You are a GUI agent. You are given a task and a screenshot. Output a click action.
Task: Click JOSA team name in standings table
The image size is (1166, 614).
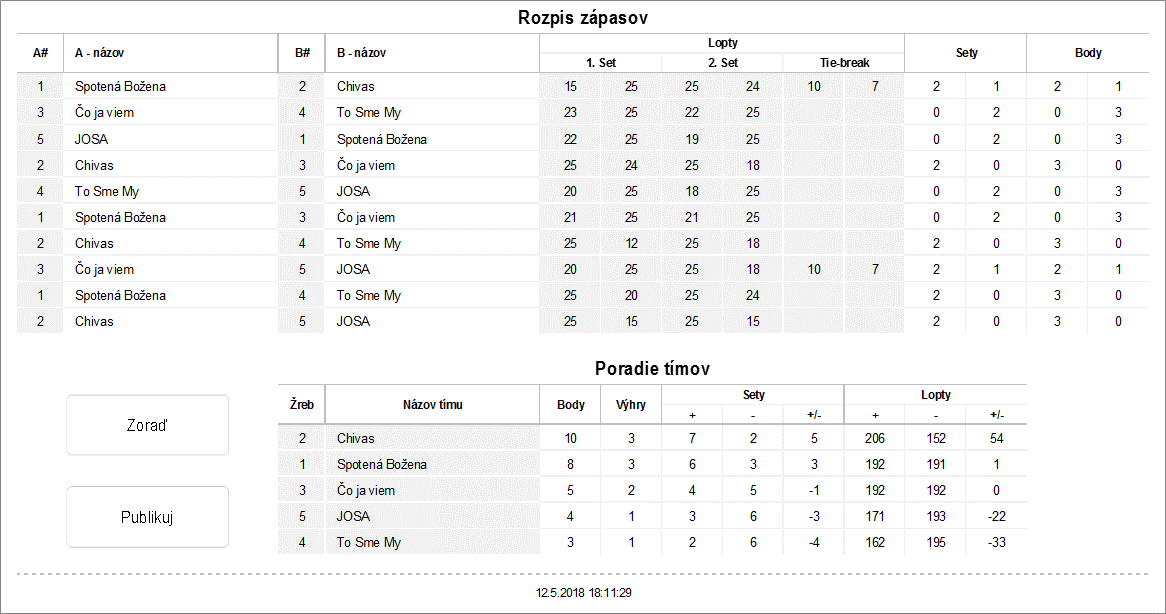click(354, 516)
